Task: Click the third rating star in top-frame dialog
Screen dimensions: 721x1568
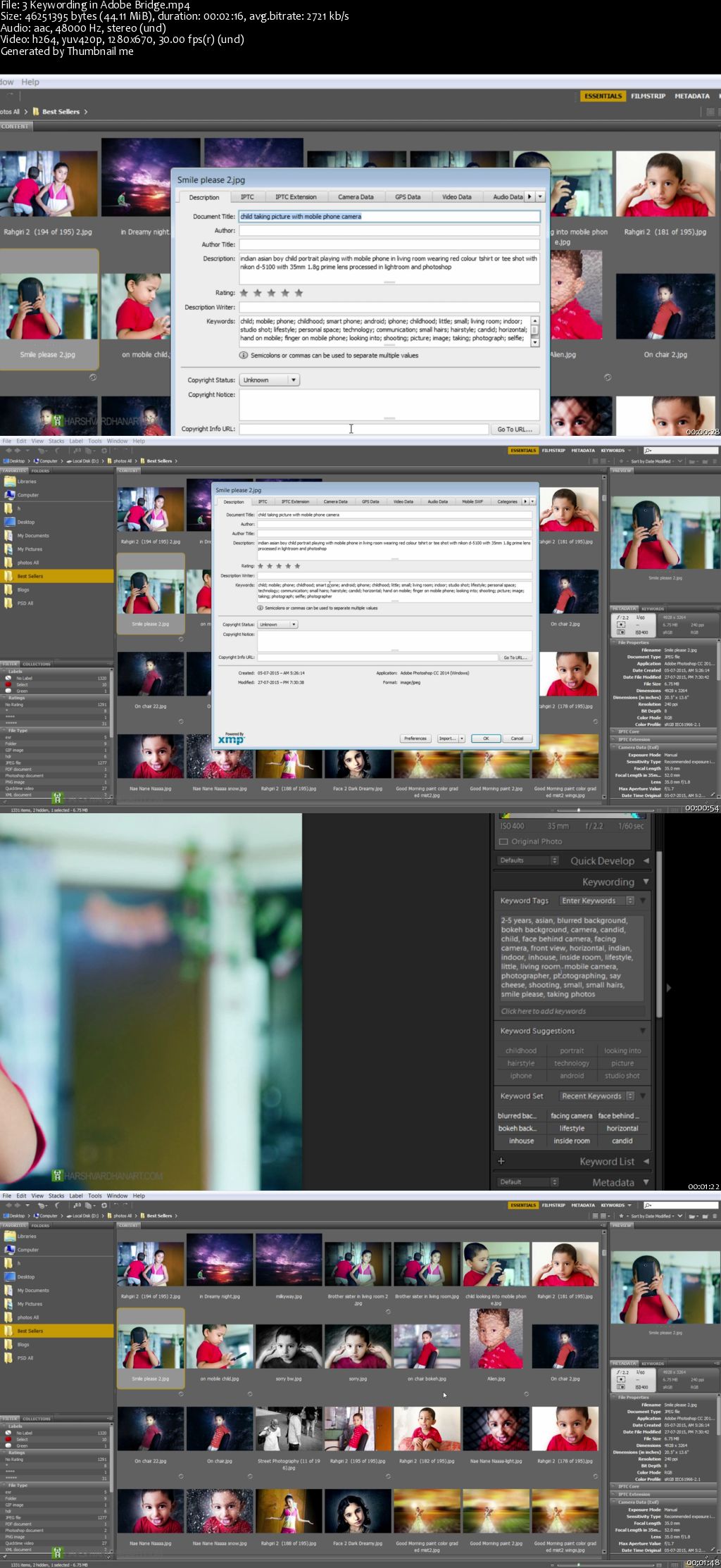Action: point(272,293)
